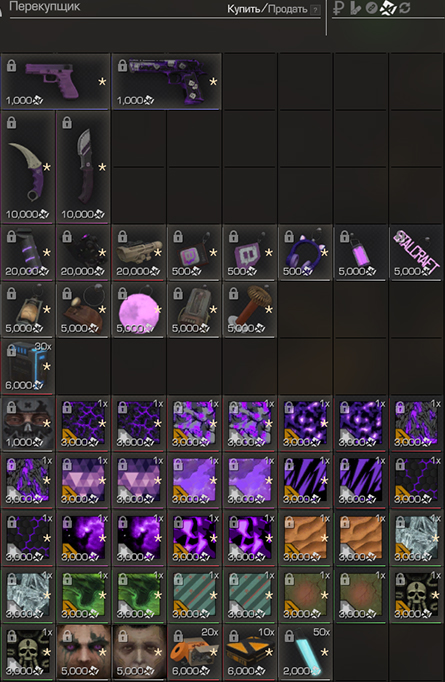Screen dimensions: 445x682
Task: Select the purple Glock pistol item
Action: click(x=55, y=82)
